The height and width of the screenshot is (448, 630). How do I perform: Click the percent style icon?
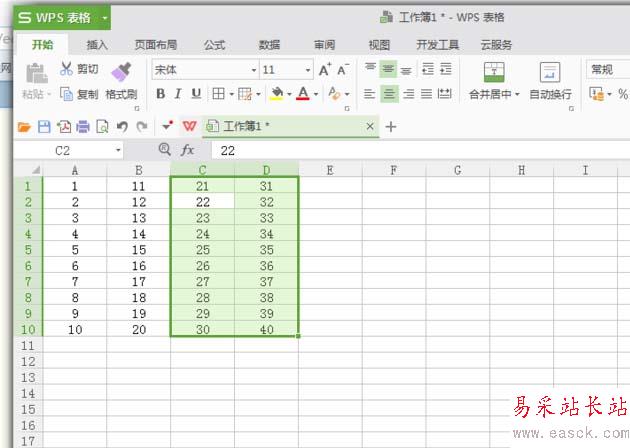623,94
